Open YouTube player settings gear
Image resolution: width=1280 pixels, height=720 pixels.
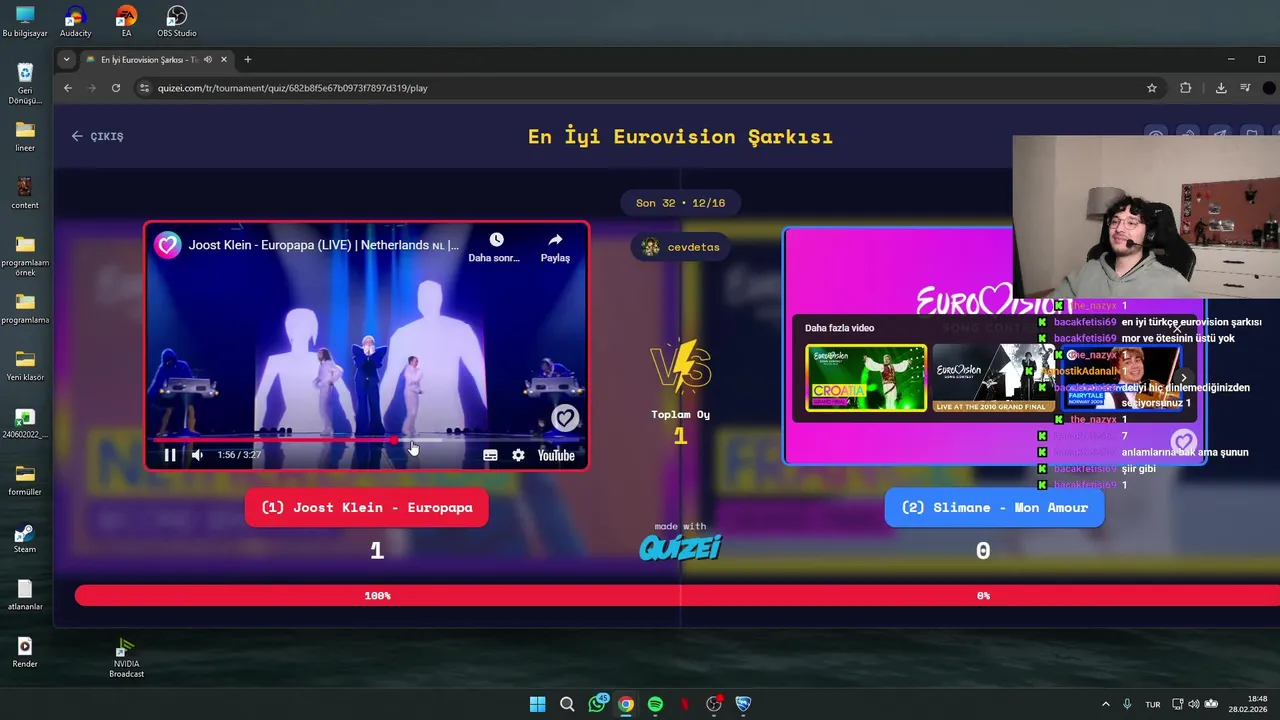(518, 455)
